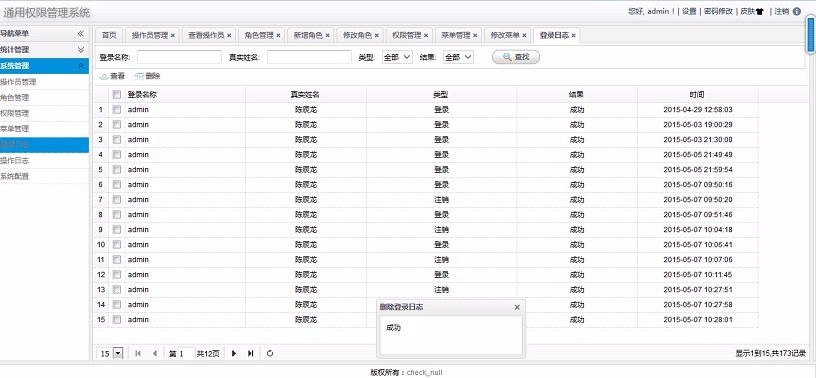
Task: Click the 查找 search button
Action: tap(516, 57)
